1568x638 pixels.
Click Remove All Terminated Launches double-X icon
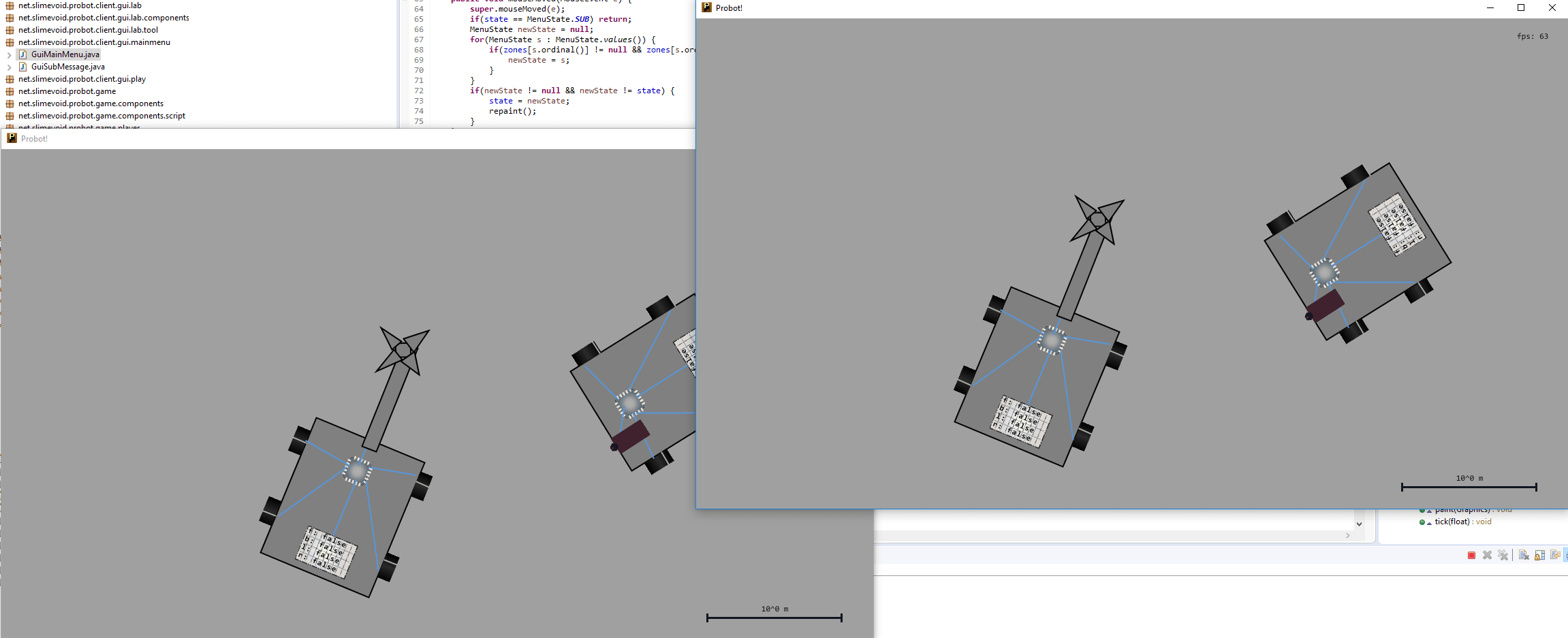coord(1503,555)
